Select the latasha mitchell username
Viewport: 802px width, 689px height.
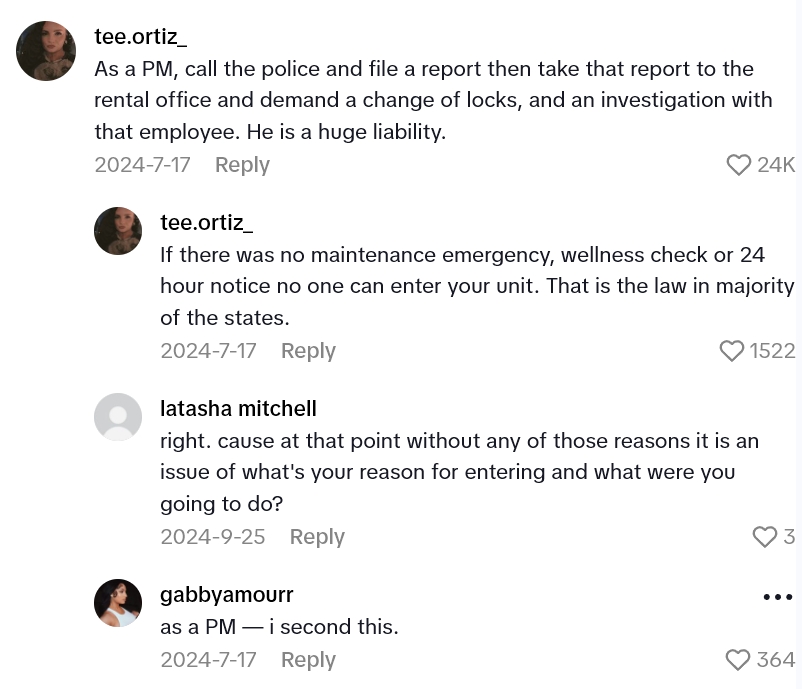coord(238,408)
